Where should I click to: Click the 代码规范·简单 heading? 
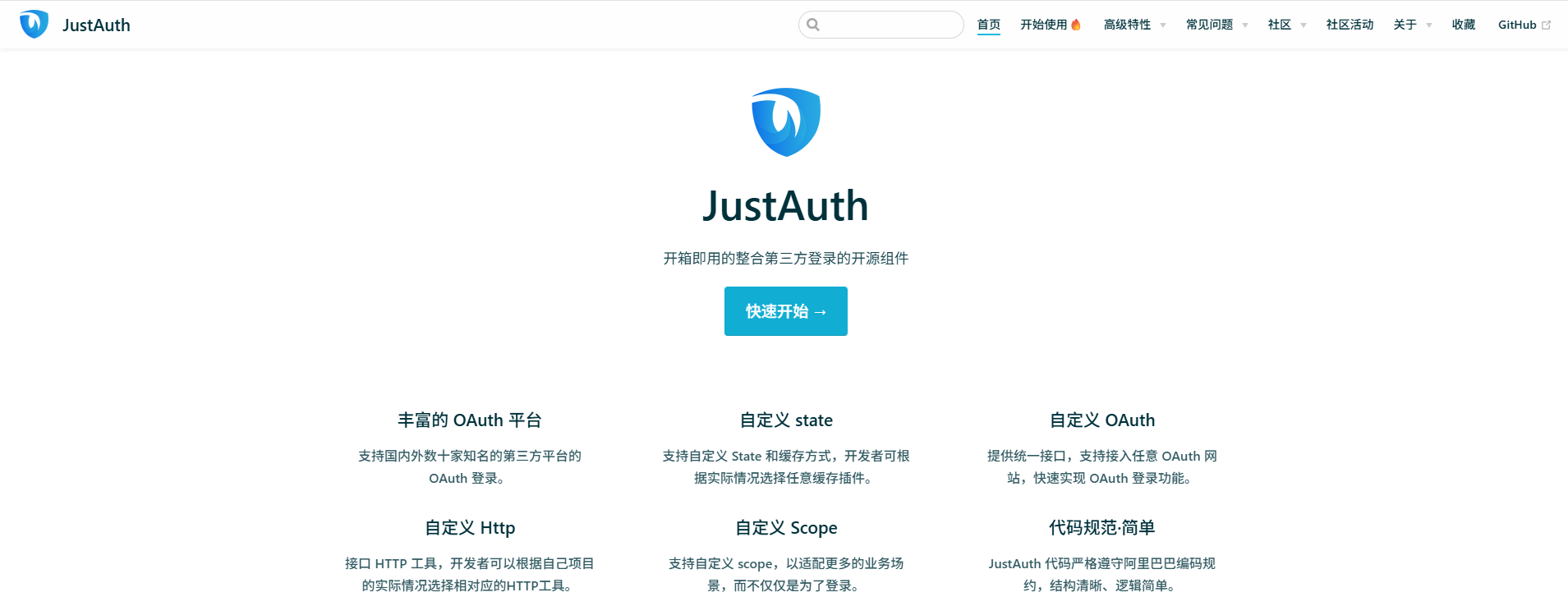(1102, 528)
